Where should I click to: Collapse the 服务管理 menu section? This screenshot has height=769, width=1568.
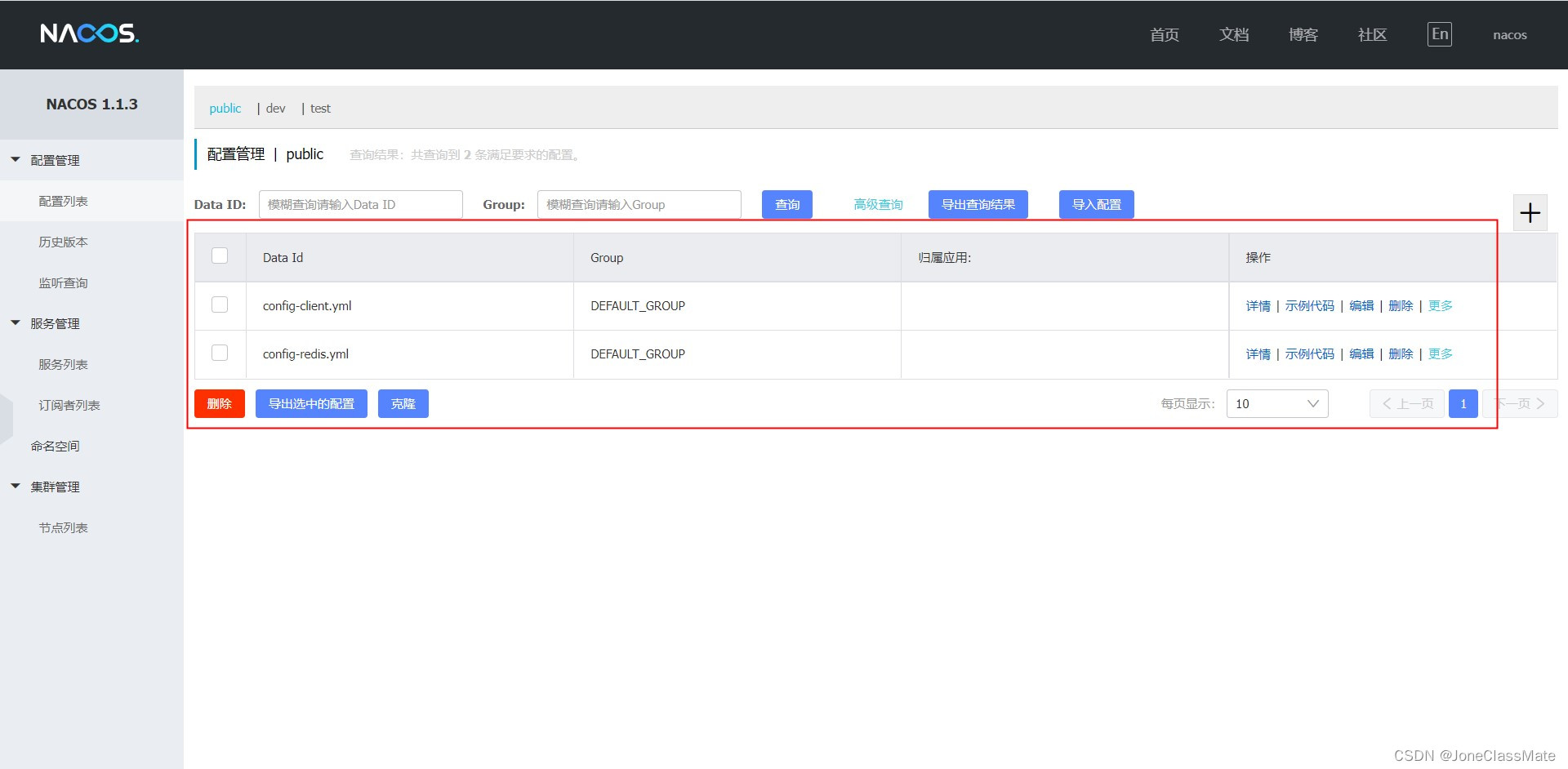(x=91, y=323)
